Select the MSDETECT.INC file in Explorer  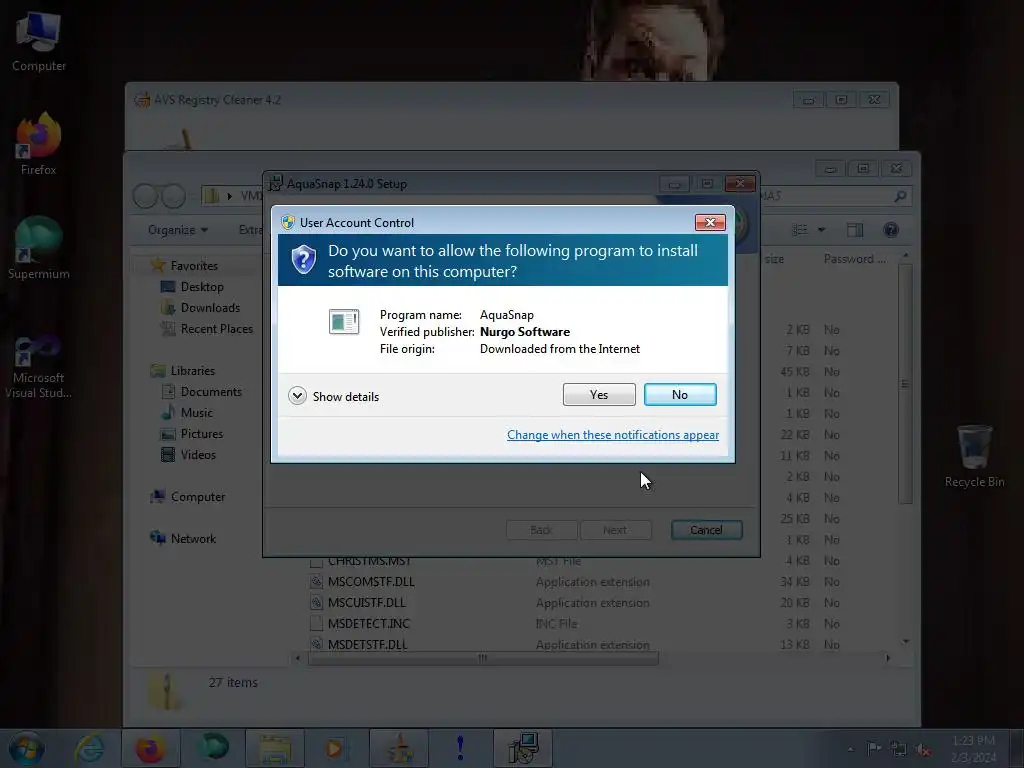(368, 624)
